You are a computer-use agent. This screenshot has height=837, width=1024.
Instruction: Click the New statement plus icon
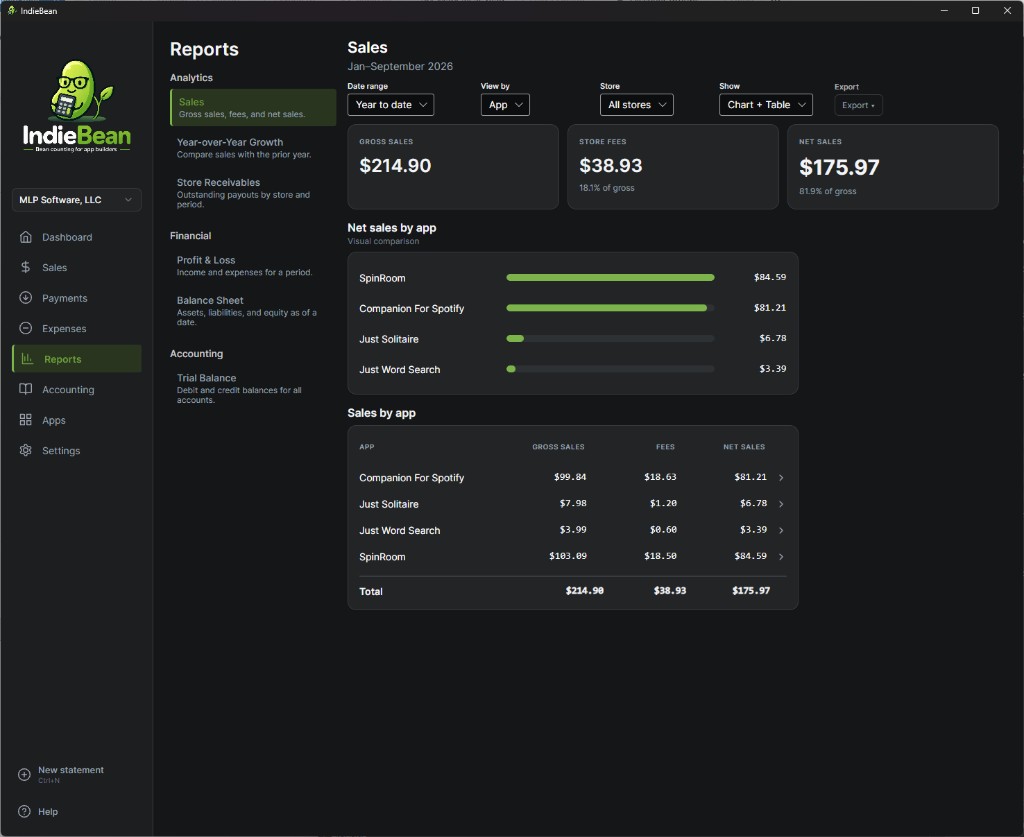click(24, 774)
